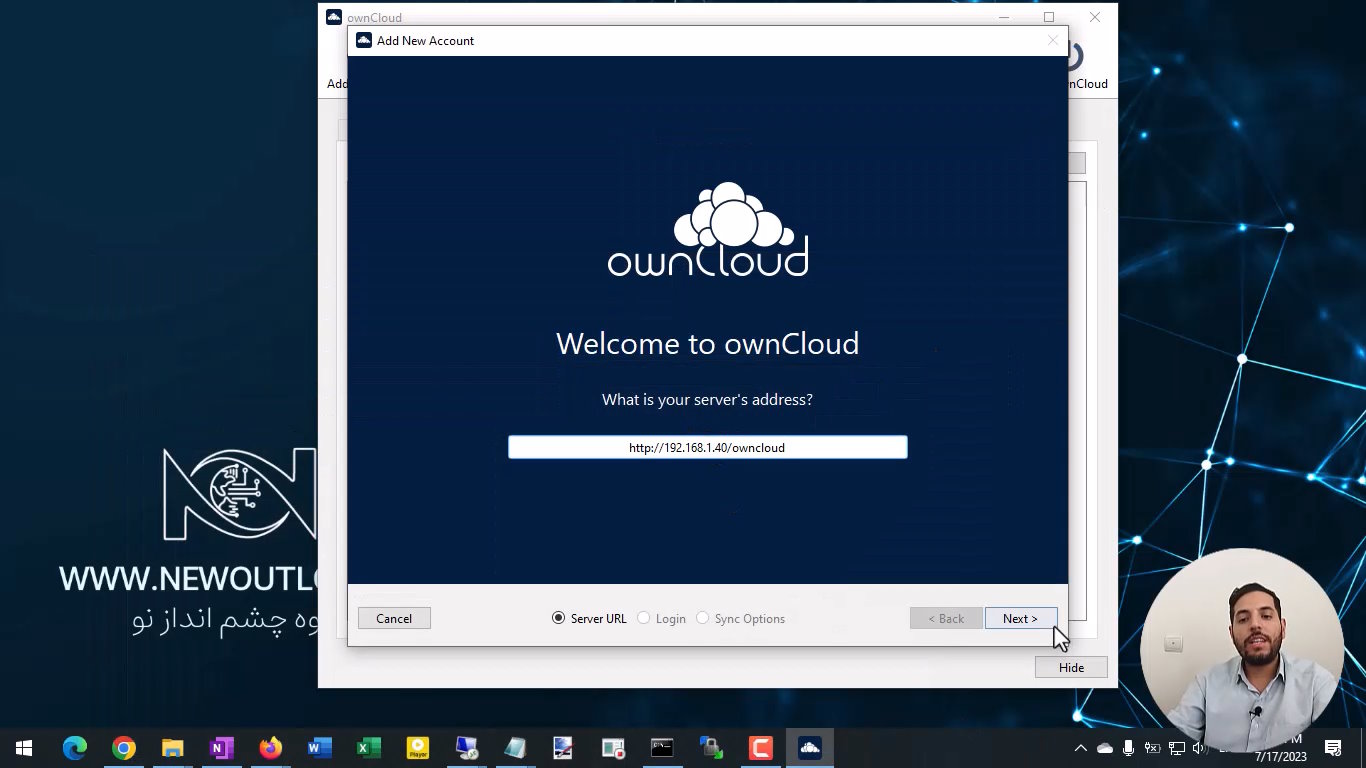This screenshot has height=768, width=1366.
Task: Close the Add New Account dialog
Action: click(x=1052, y=40)
